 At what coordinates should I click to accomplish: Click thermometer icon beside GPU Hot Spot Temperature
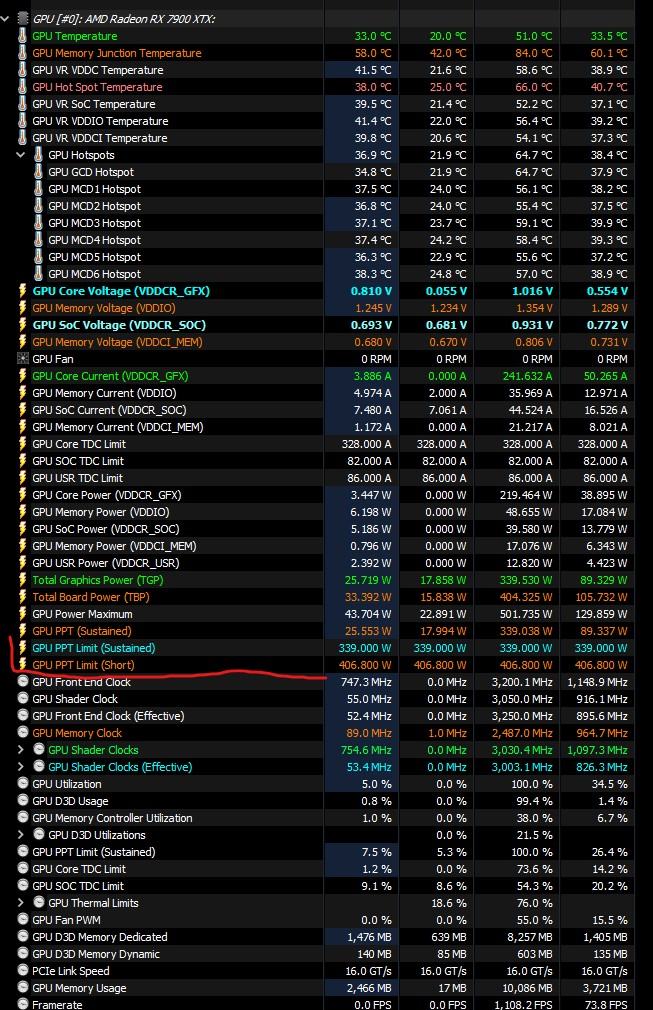click(x=23, y=87)
